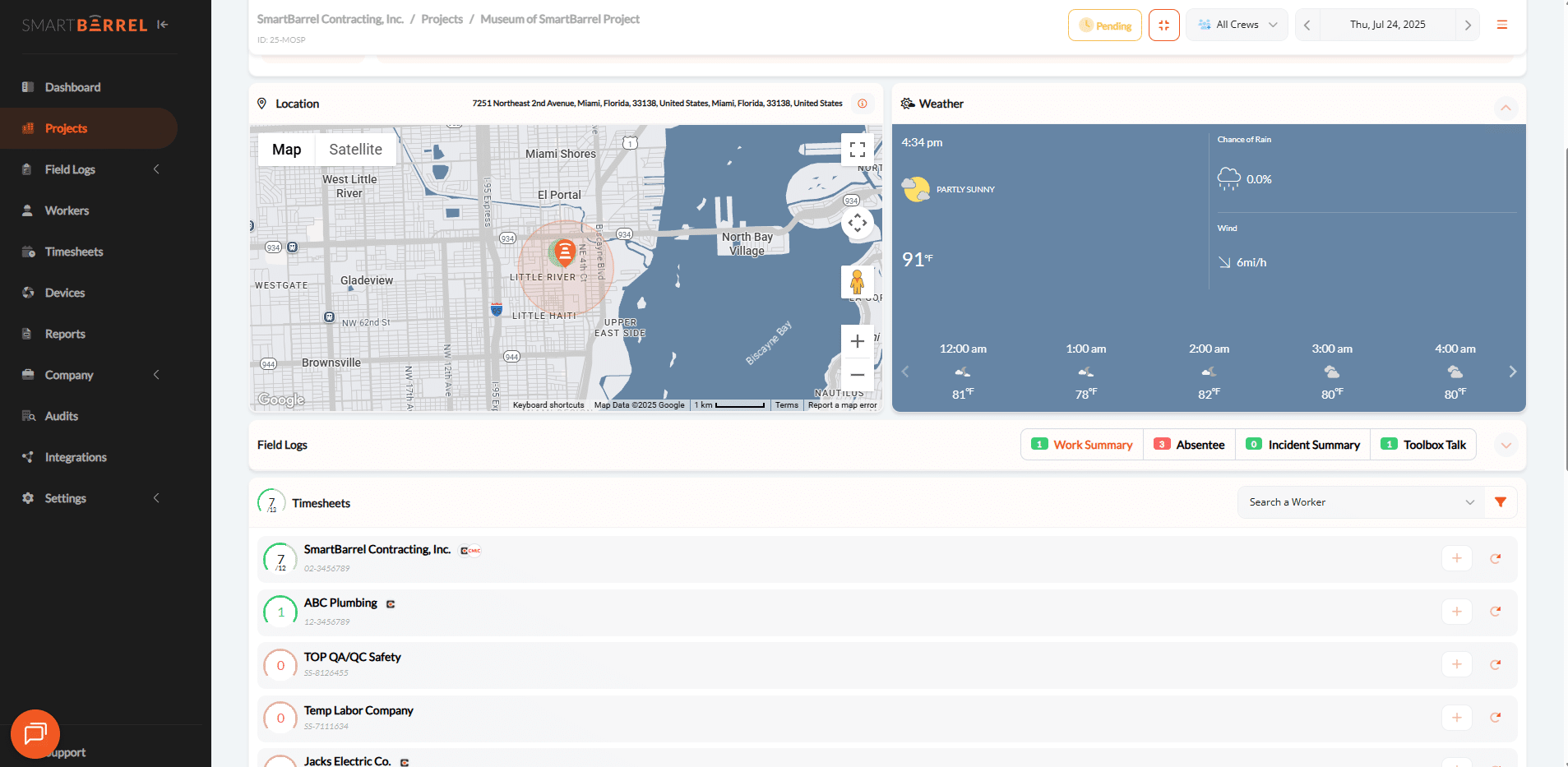Zoom in on the map
Viewport: 1568px width, 767px height.
click(857, 341)
